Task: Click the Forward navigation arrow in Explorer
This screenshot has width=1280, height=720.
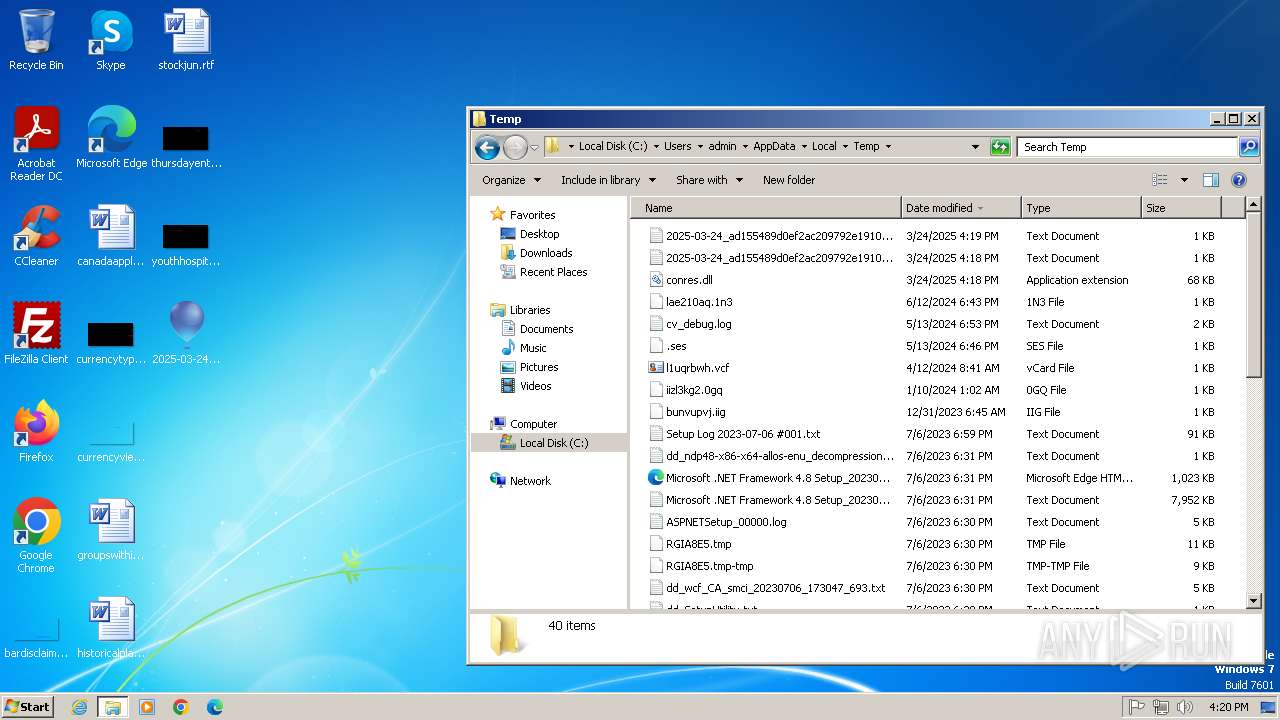Action: [515, 147]
